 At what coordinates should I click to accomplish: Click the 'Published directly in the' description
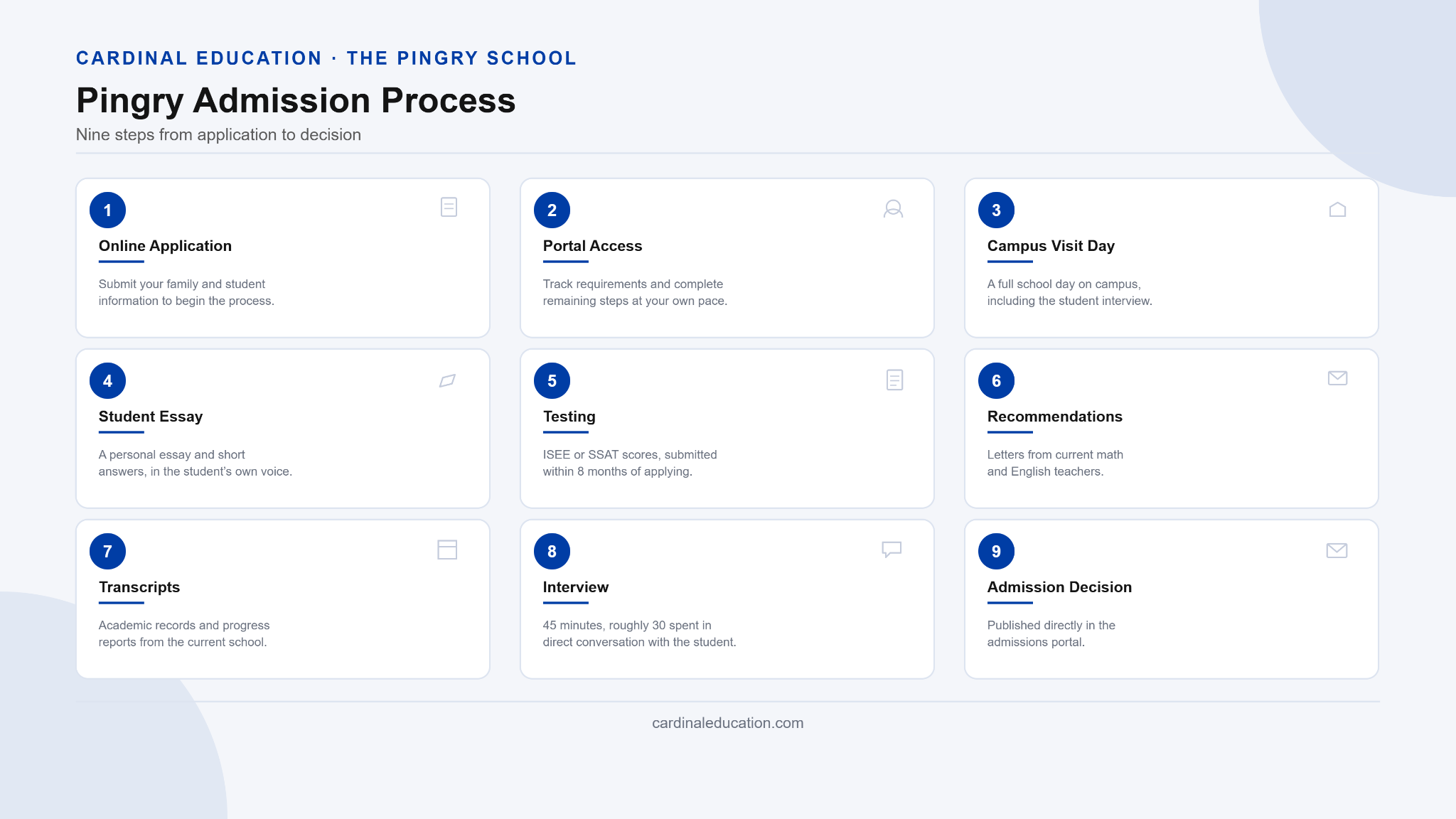[x=1051, y=633]
